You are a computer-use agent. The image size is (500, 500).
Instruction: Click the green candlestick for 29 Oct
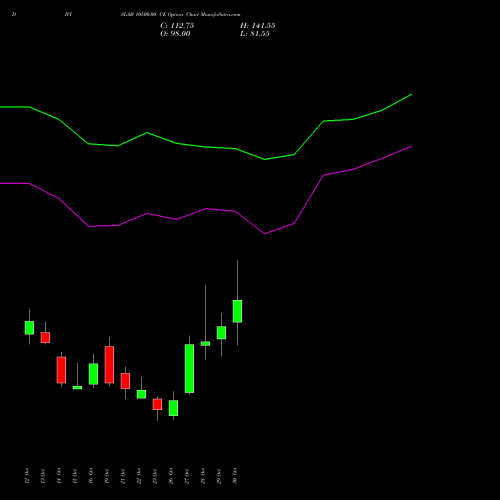coord(221,333)
